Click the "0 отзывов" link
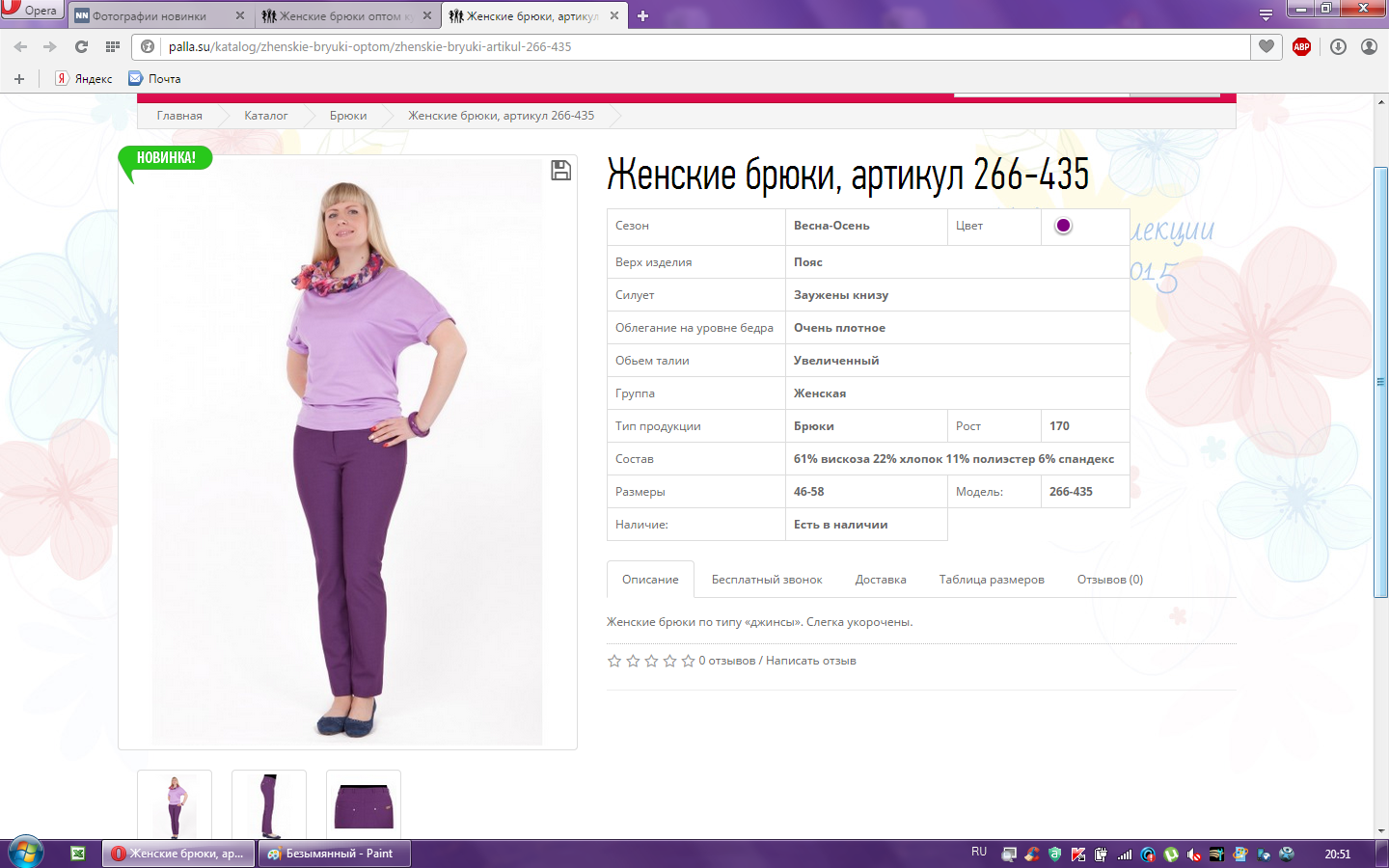Image resolution: width=1389 pixels, height=868 pixels. point(727,661)
